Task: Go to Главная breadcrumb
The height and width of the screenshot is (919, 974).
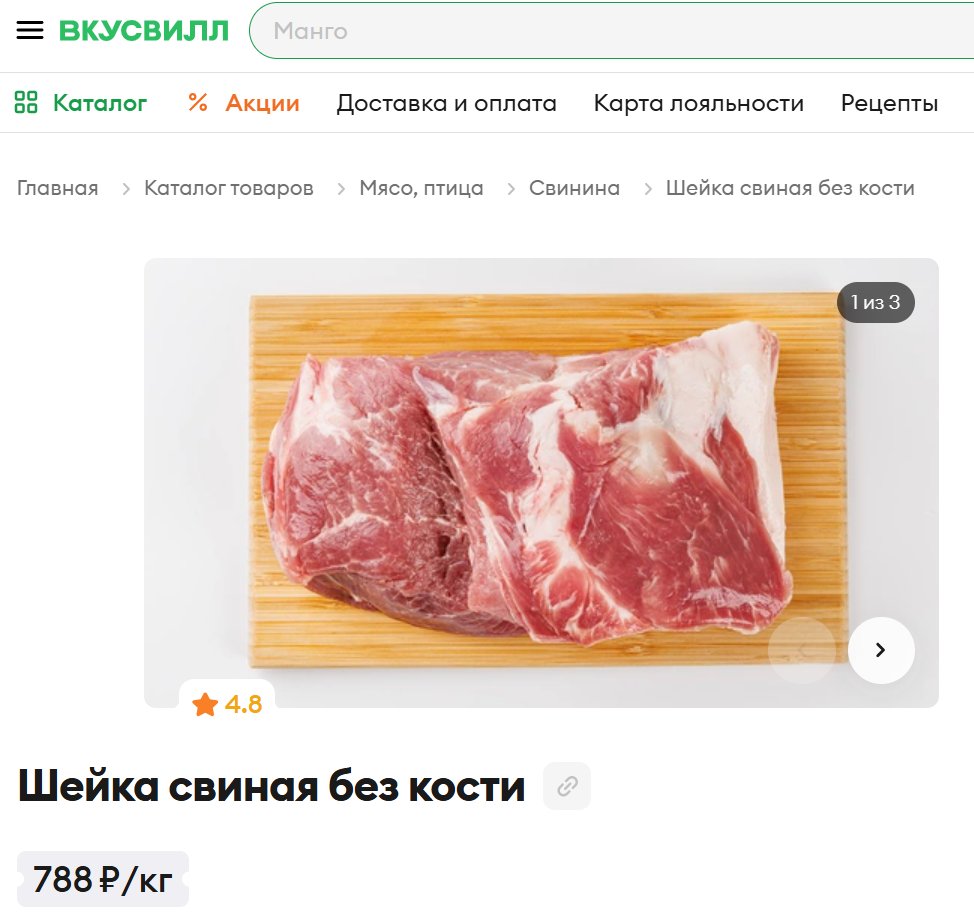Action: tap(58, 188)
